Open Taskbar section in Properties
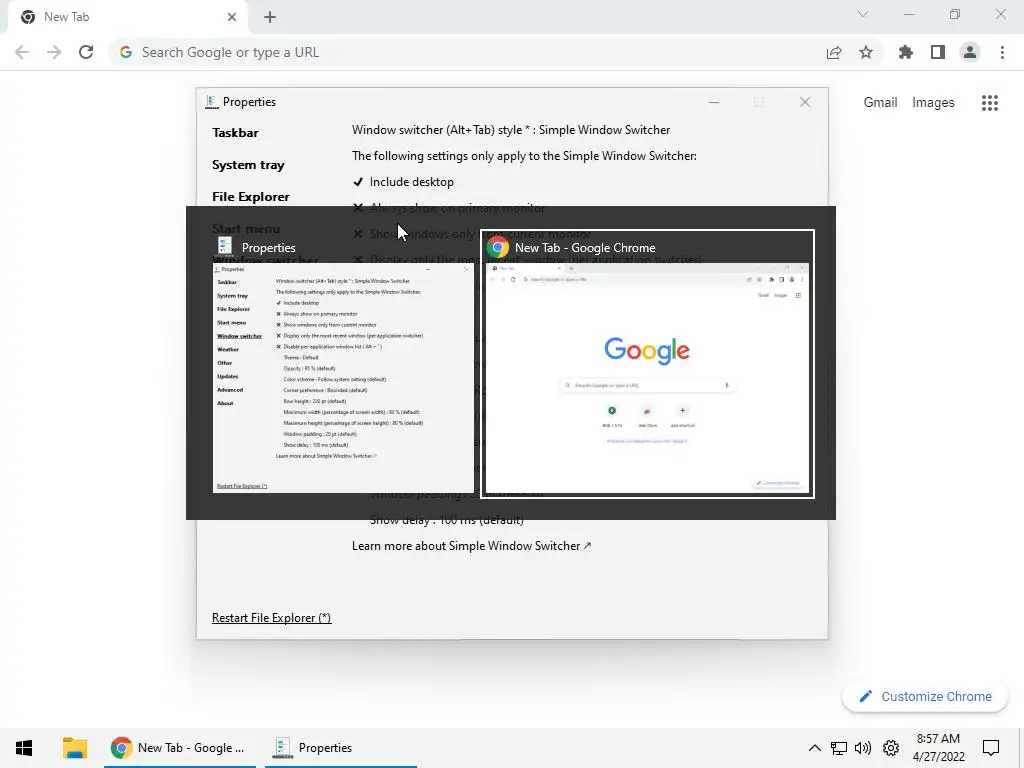1024x768 pixels. click(235, 133)
